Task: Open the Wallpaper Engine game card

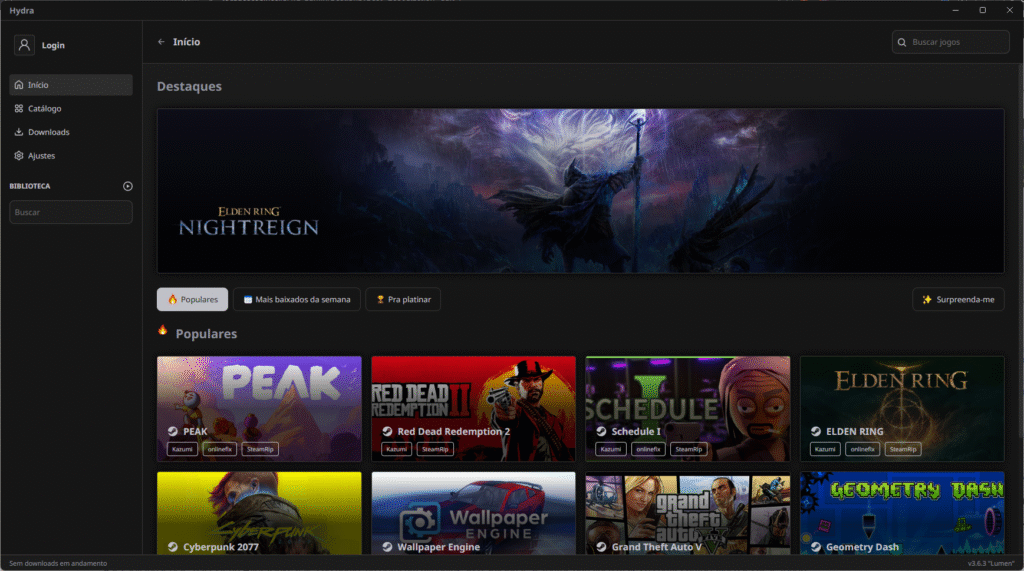Action: (473, 513)
